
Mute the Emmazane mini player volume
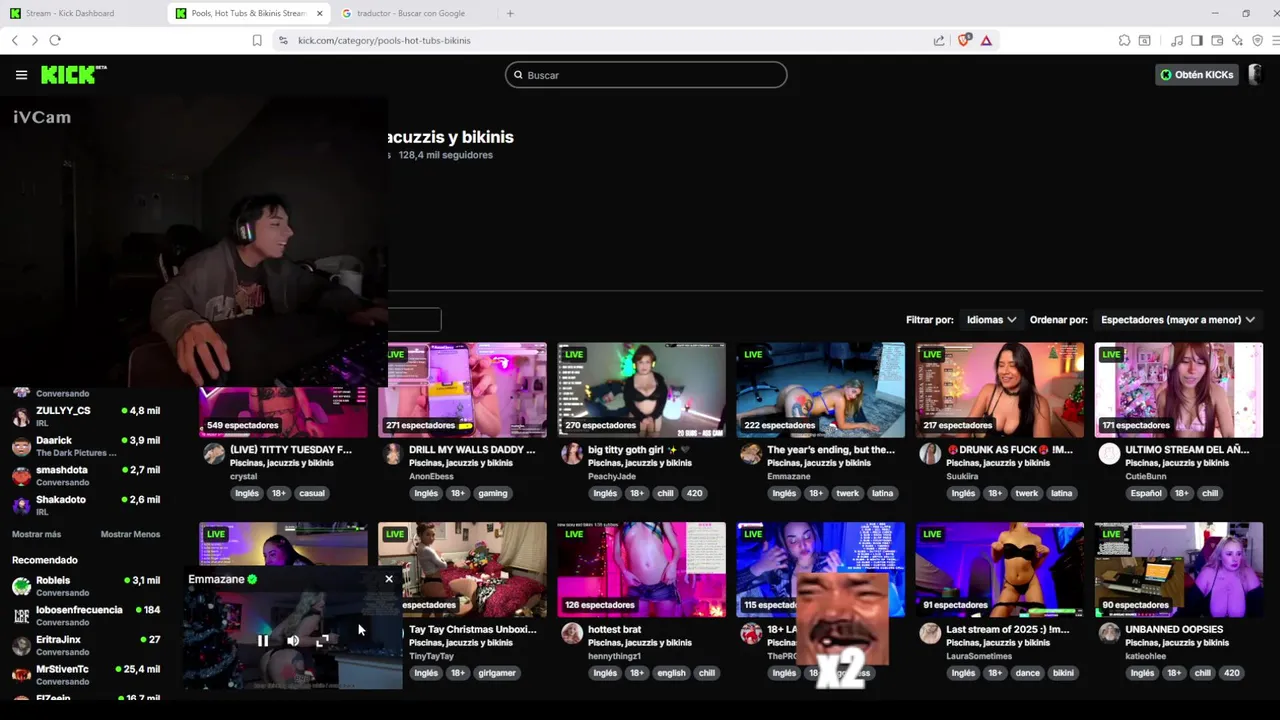pyautogui.click(x=293, y=641)
